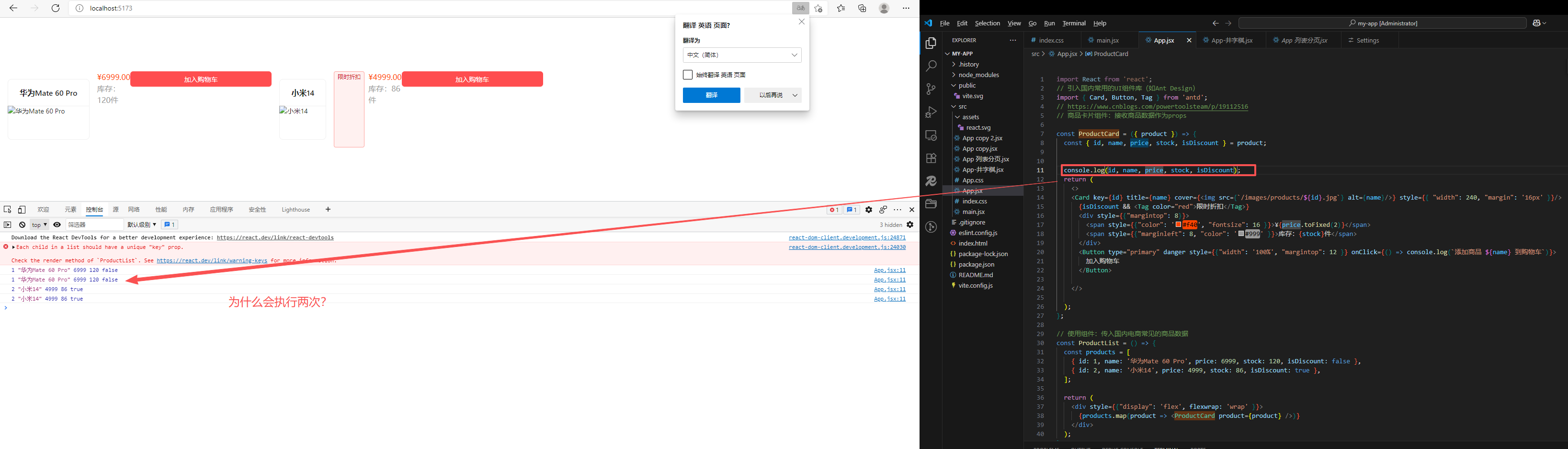Image resolution: width=1568 pixels, height=449 pixels.
Task: Open DevTools more options three-dots menu
Action: [x=897, y=209]
